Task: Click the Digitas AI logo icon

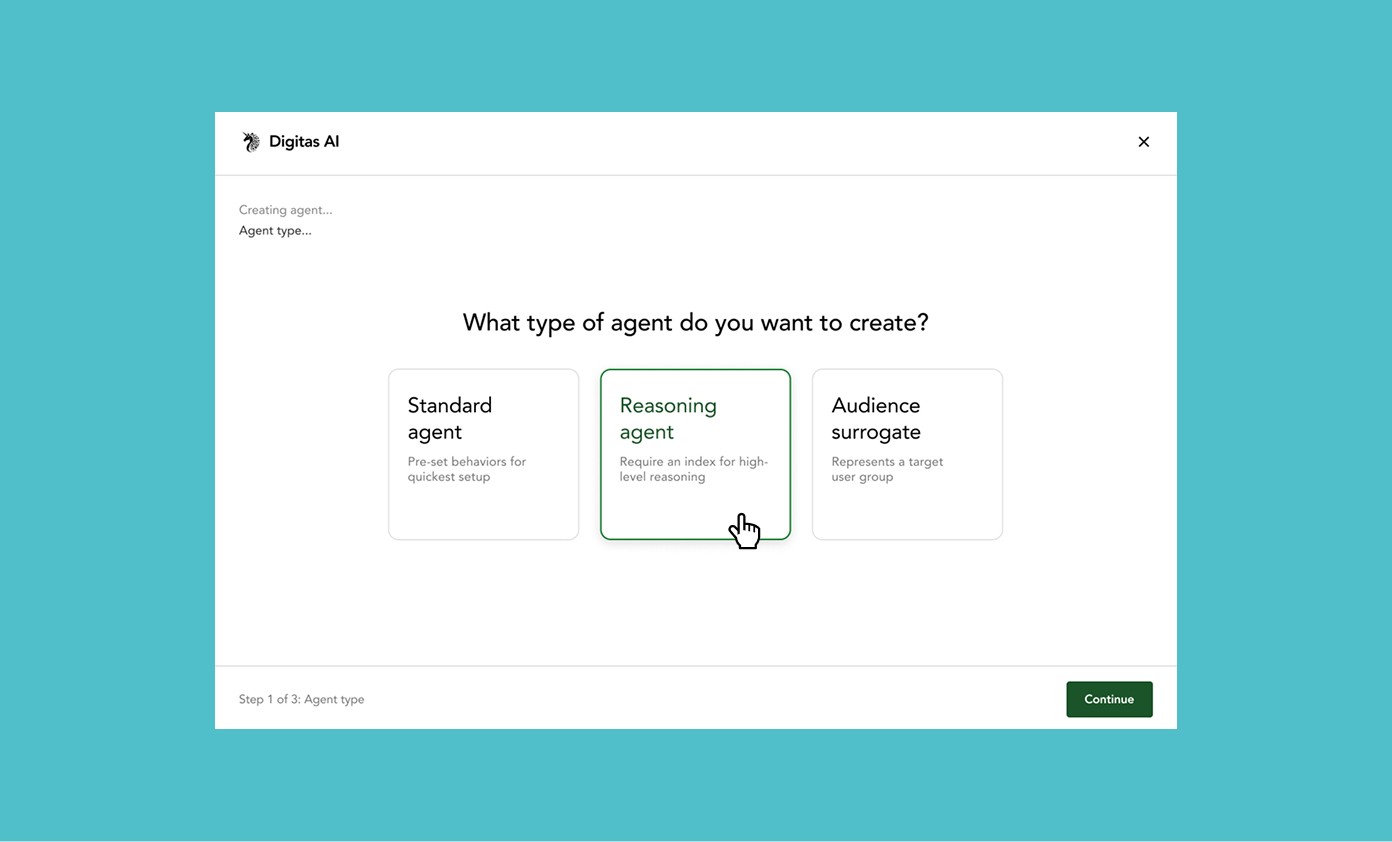Action: click(251, 142)
